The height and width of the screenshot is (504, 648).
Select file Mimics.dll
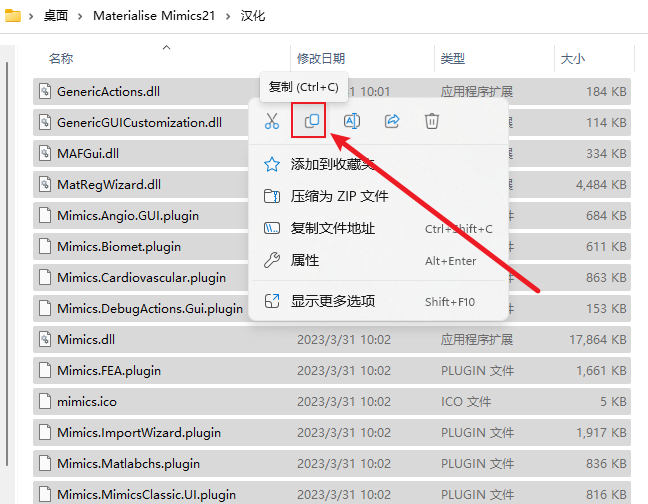point(86,339)
